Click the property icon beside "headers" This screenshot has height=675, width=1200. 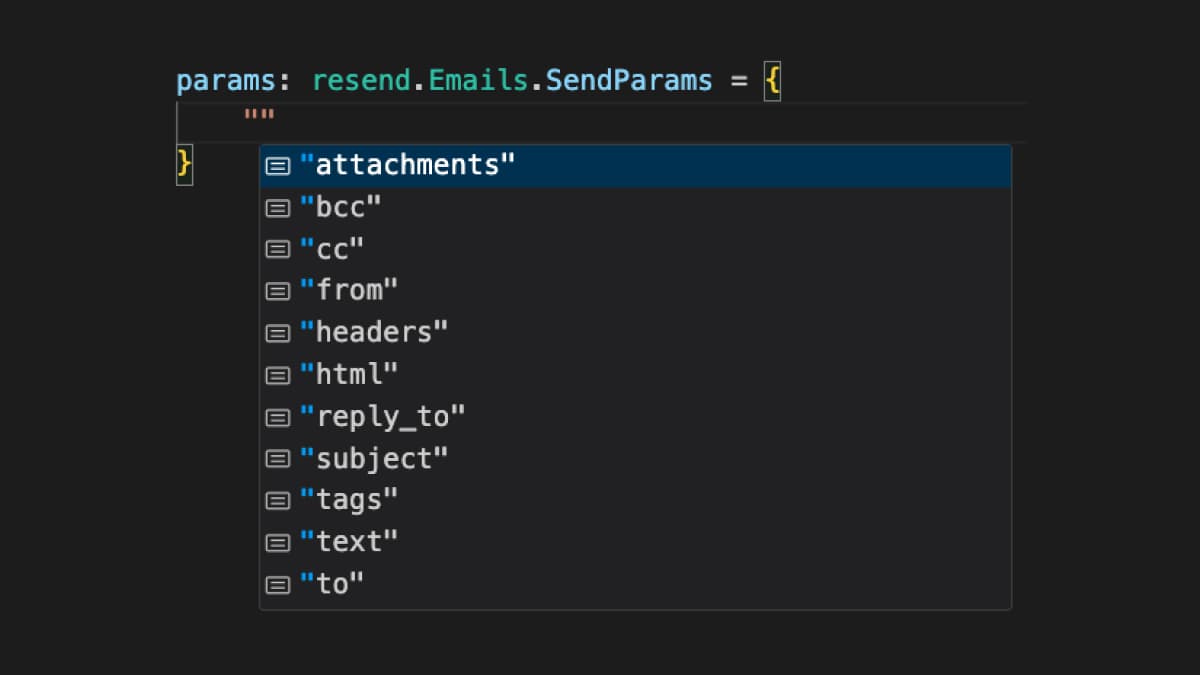[277, 332]
